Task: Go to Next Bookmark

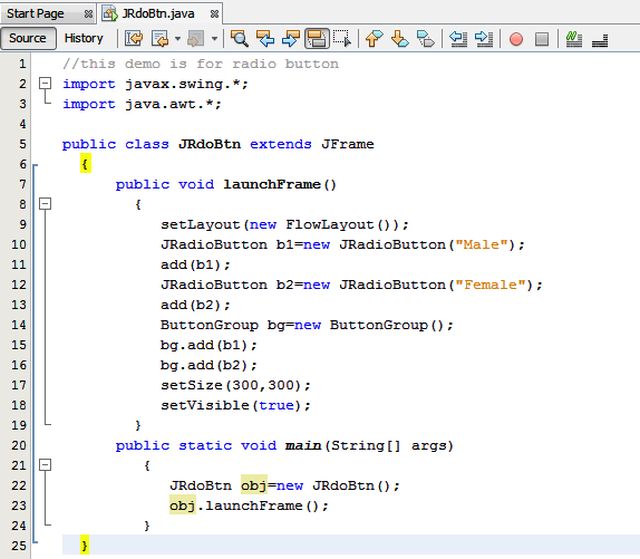Action: 400,39
